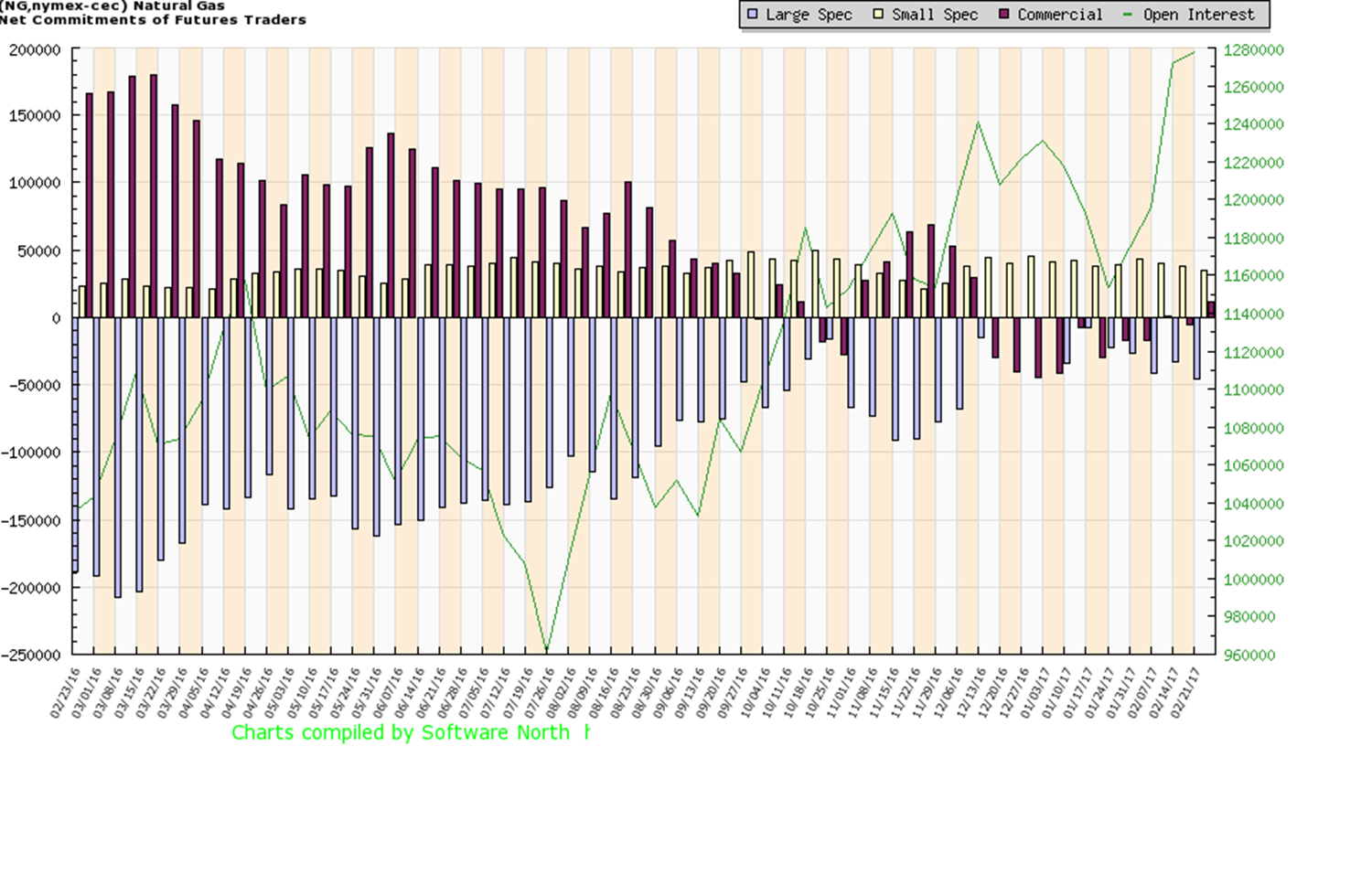This screenshot has height=885, width=1372.
Task: Click the 'Net Commitments of Futures Traders' subtitle
Action: pos(153,20)
